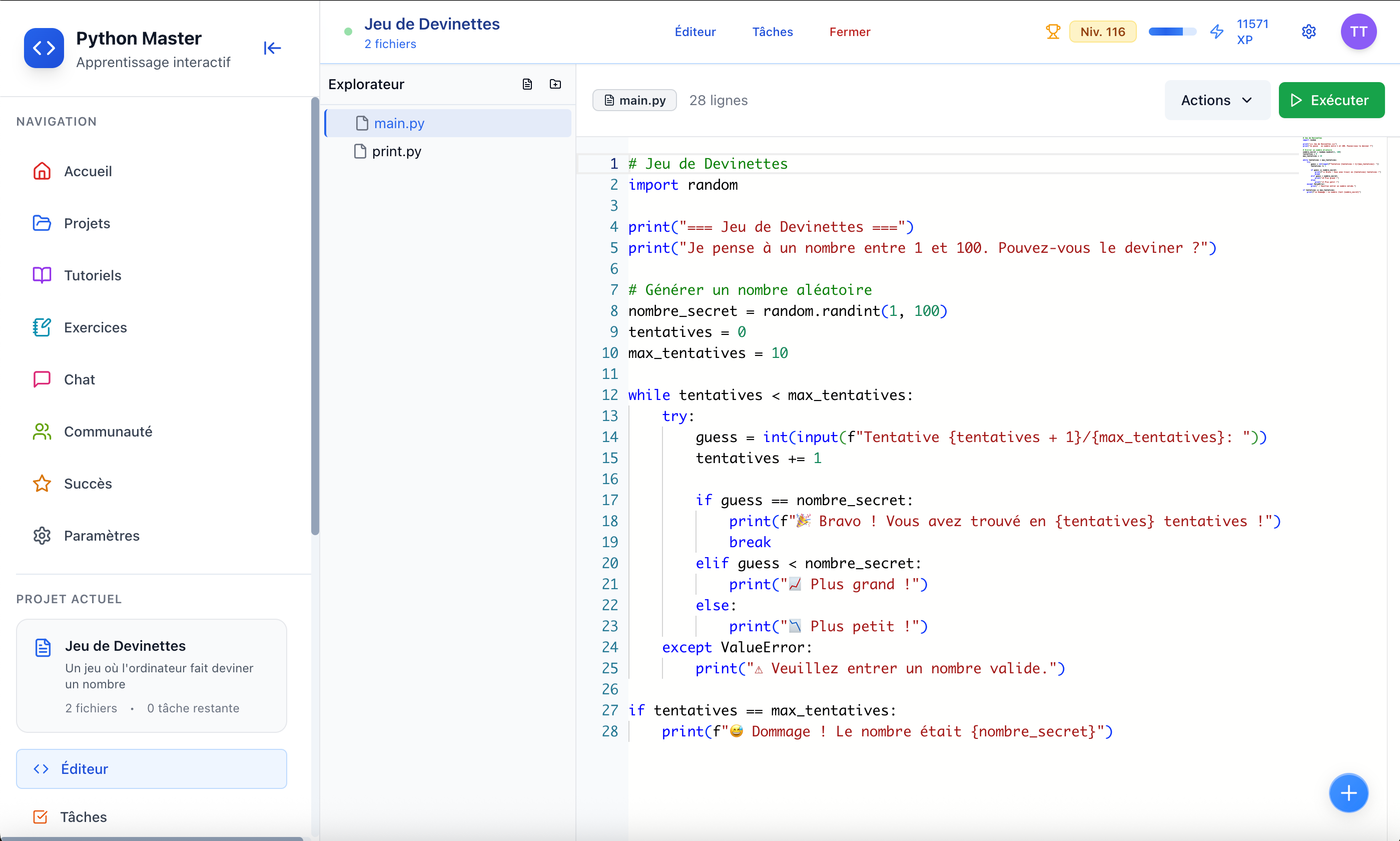Click Fermer to close project

point(850,32)
